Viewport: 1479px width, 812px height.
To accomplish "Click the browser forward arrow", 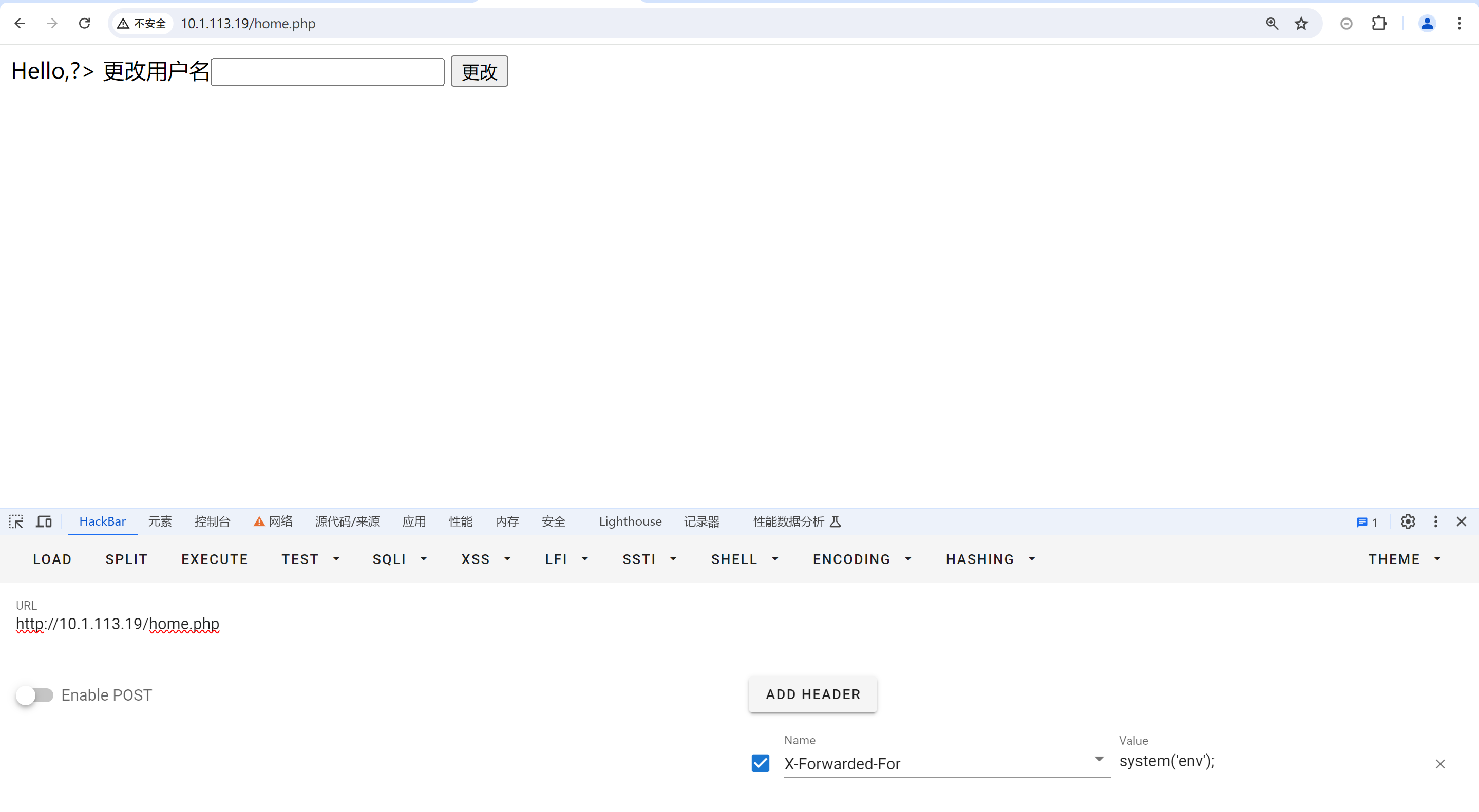I will point(52,24).
